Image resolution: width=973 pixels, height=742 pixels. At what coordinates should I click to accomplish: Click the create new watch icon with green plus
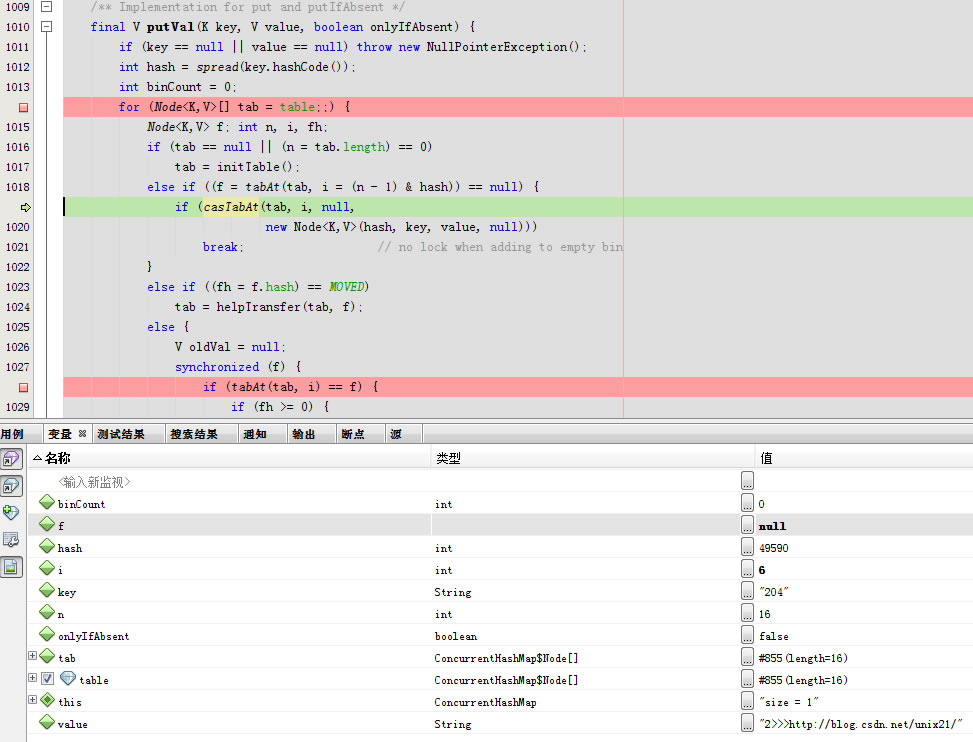pyautogui.click(x=11, y=512)
